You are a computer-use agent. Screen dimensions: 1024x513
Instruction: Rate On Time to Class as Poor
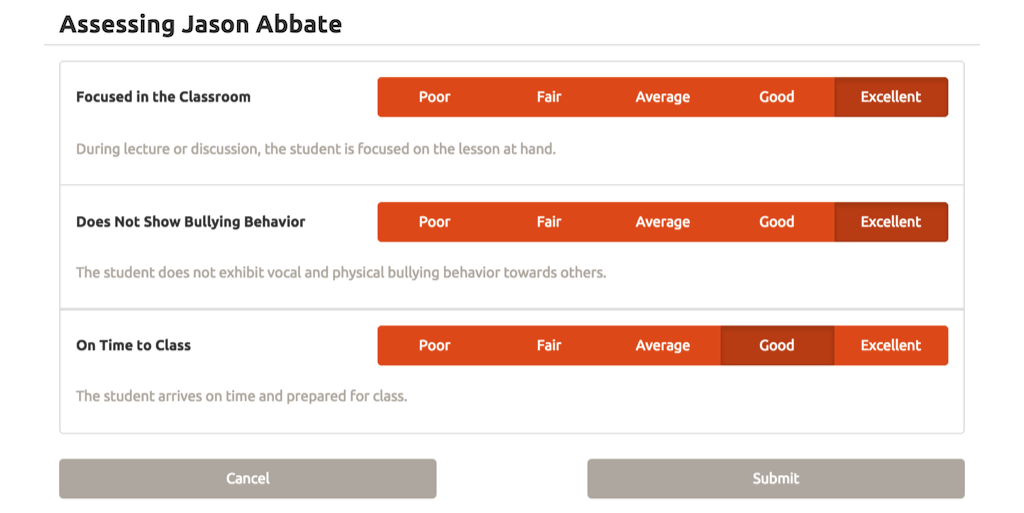[434, 345]
